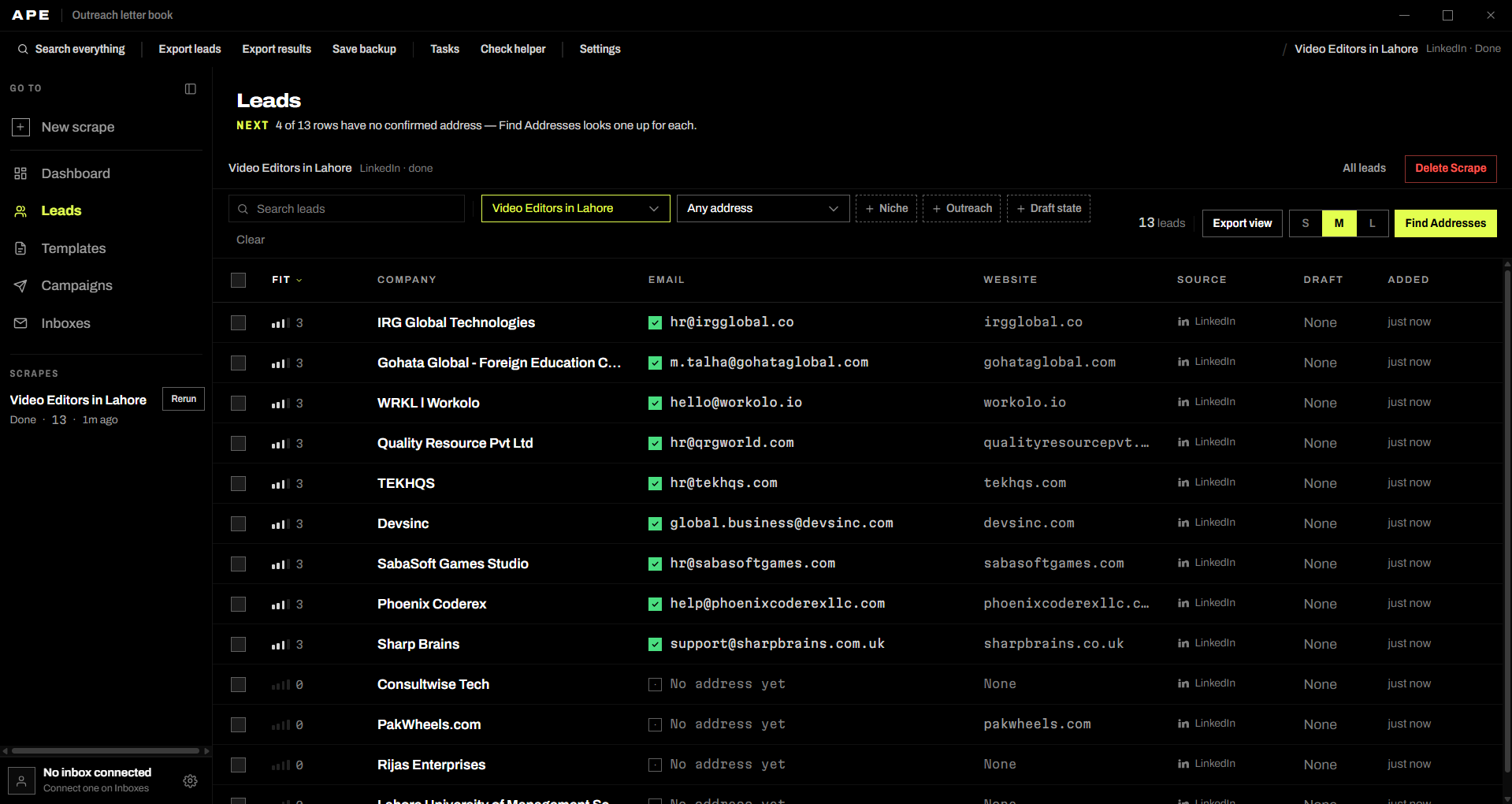This screenshot has height=804, width=1512.
Task: Click fit signal bars for Consultwise Tech
Action: coord(280,685)
